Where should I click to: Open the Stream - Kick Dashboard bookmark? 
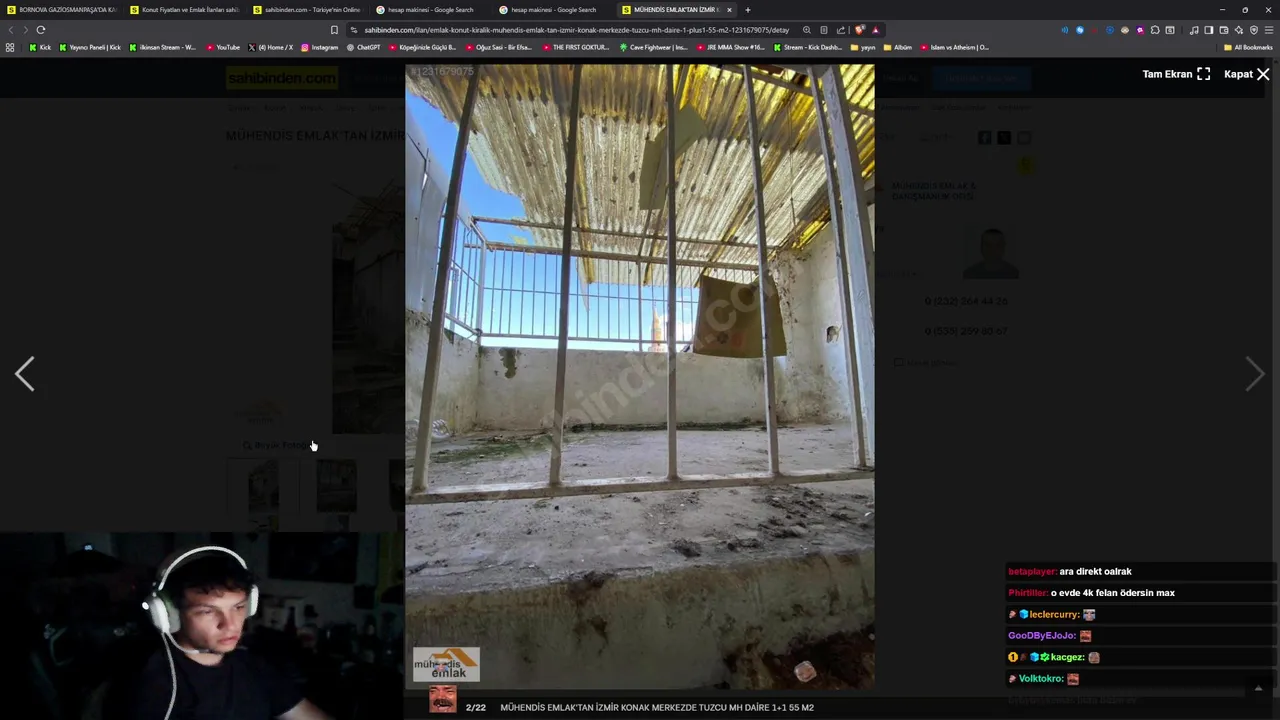click(806, 47)
